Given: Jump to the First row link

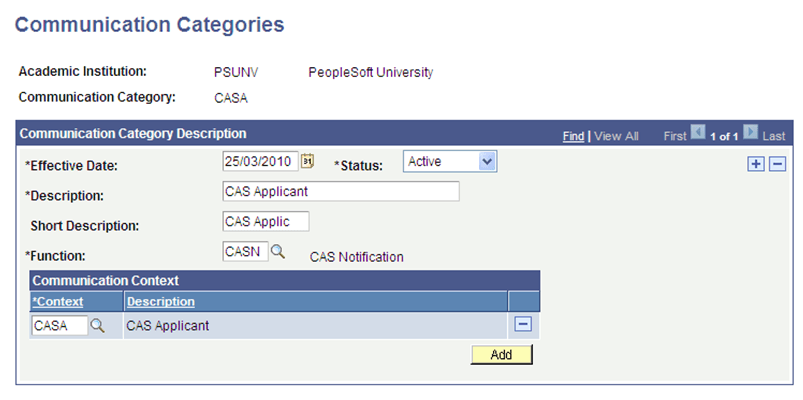Looking at the screenshot, I should tap(676, 135).
